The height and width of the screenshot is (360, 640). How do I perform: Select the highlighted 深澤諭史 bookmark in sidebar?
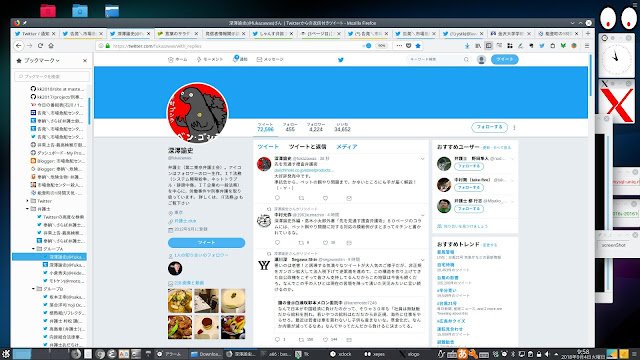49,257
